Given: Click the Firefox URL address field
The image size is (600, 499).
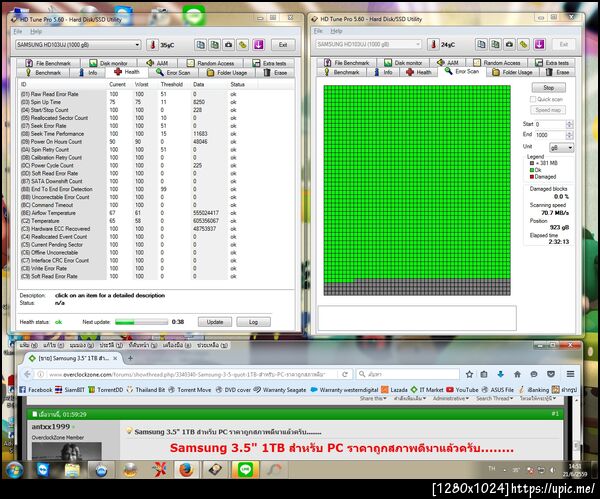Looking at the screenshot, I should click(186, 374).
